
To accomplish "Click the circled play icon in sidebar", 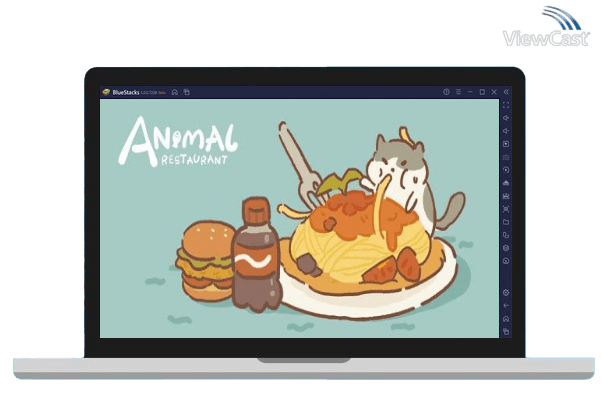I will pyautogui.click(x=506, y=170).
